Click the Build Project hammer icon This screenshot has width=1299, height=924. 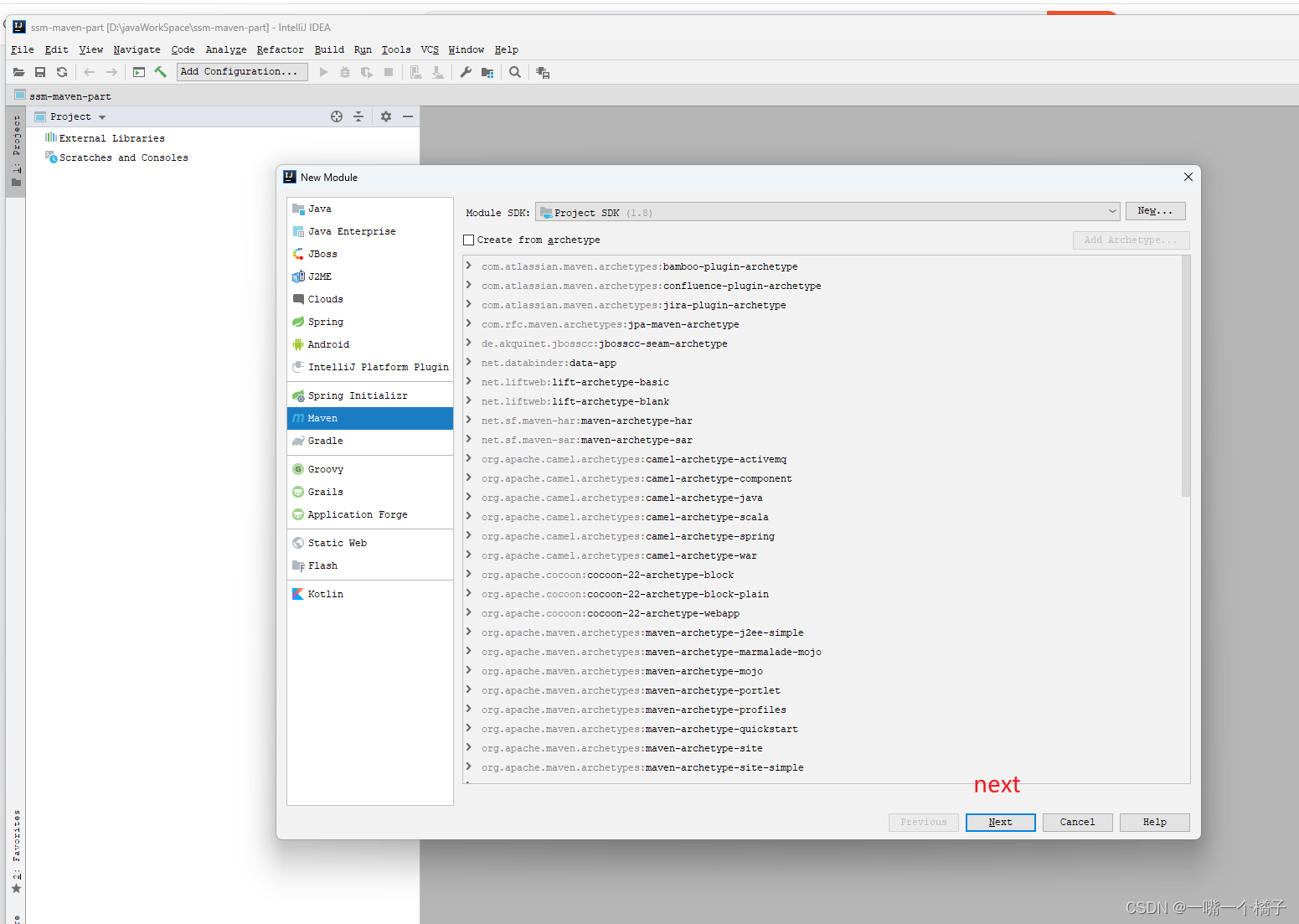click(x=161, y=72)
